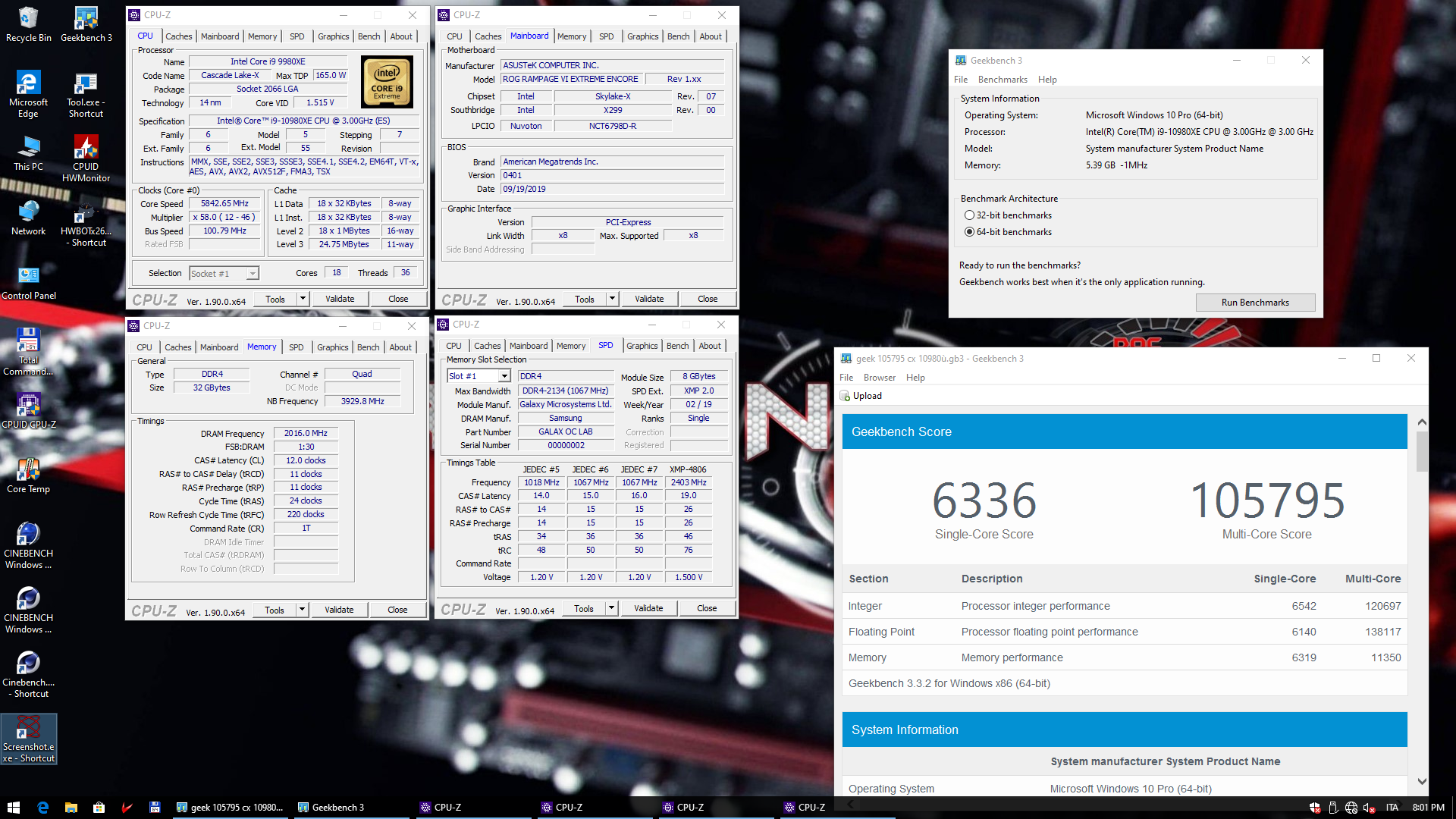This screenshot has height=819, width=1456.
Task: Open About tab in SPD CPU-Z window
Action: 710,346
